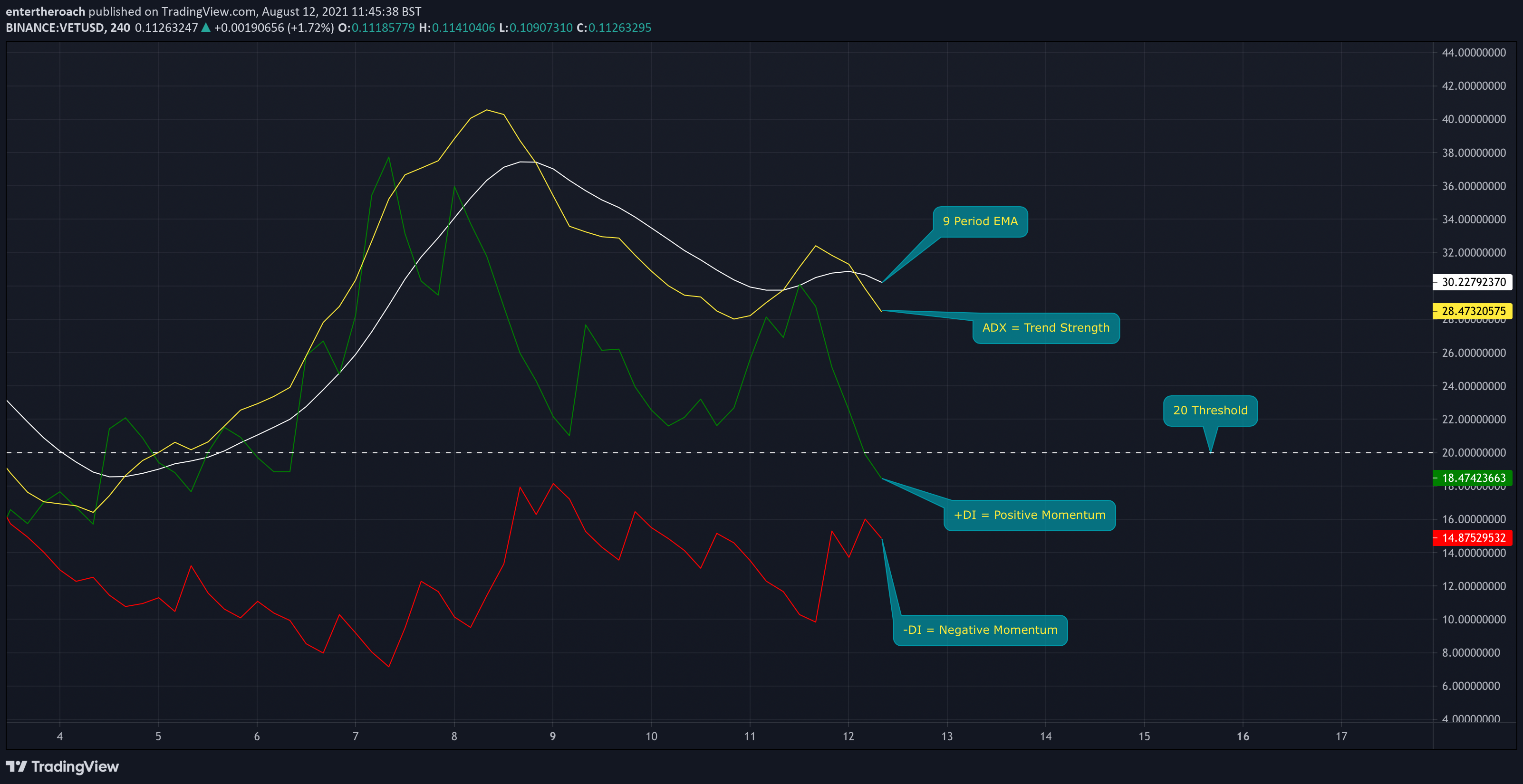This screenshot has height=784, width=1523.
Task: Click the 'entertheroach' author name
Action: (x=46, y=11)
